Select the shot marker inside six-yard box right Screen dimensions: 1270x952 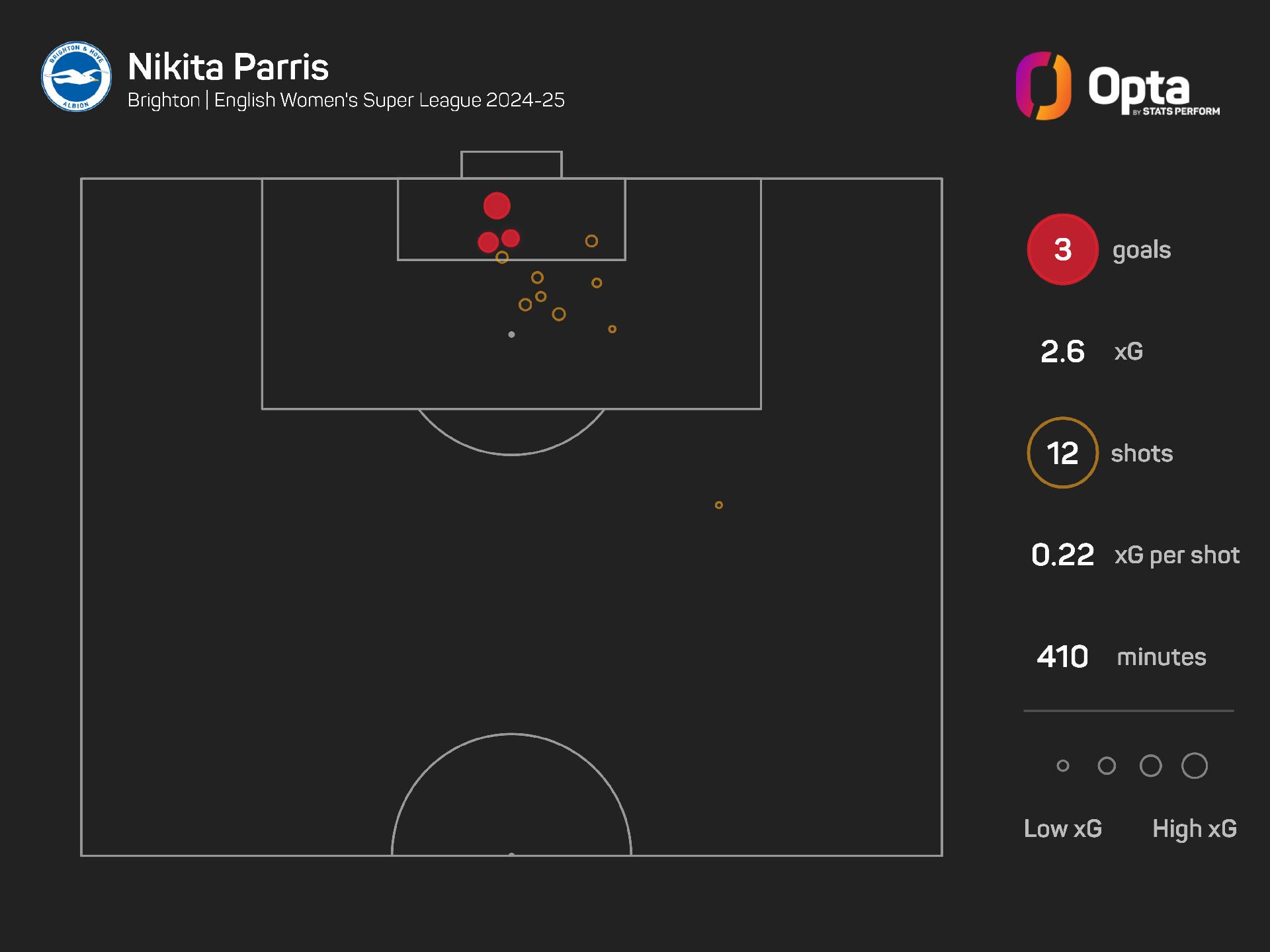tap(591, 241)
